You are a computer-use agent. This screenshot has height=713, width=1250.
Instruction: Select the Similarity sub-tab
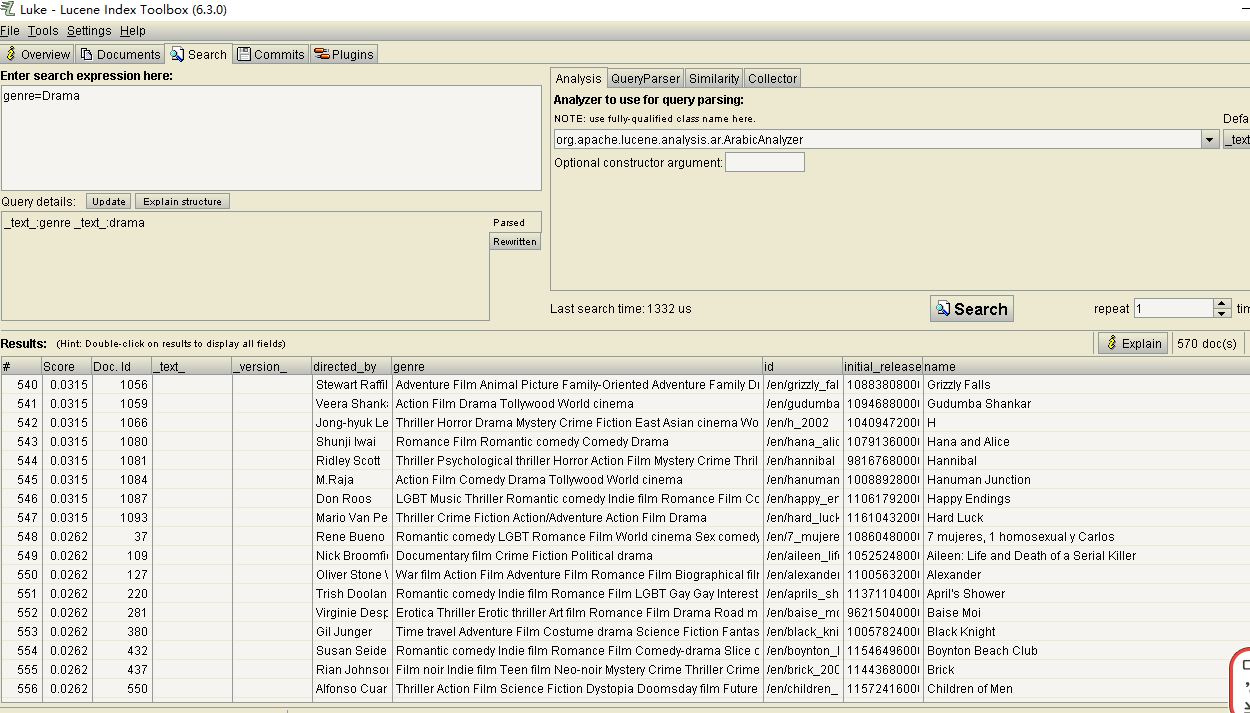714,78
